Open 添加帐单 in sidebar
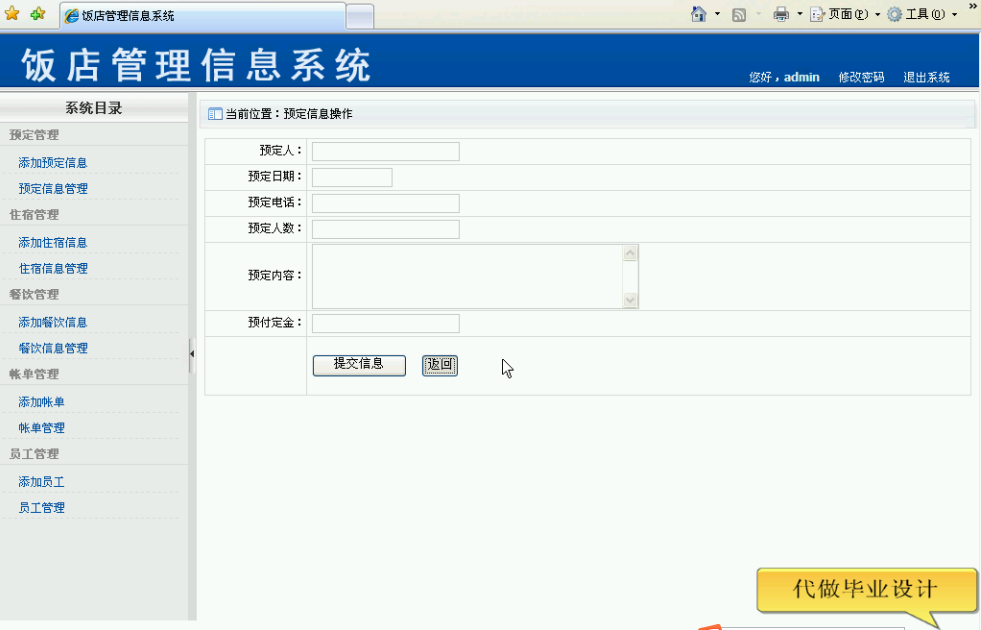Viewport: 981px width, 630px height. [41, 402]
